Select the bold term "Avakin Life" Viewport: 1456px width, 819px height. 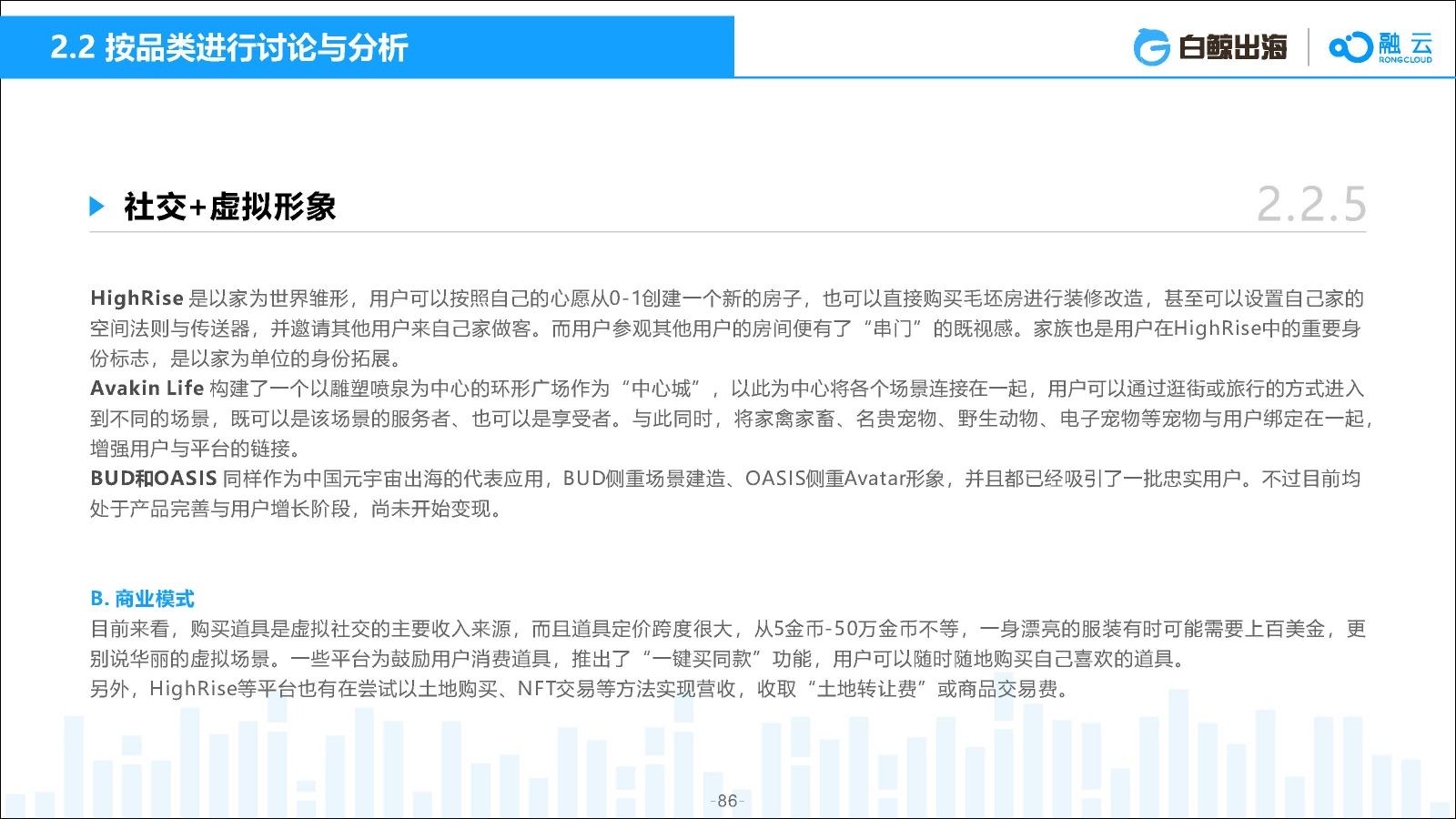pyautogui.click(x=147, y=389)
